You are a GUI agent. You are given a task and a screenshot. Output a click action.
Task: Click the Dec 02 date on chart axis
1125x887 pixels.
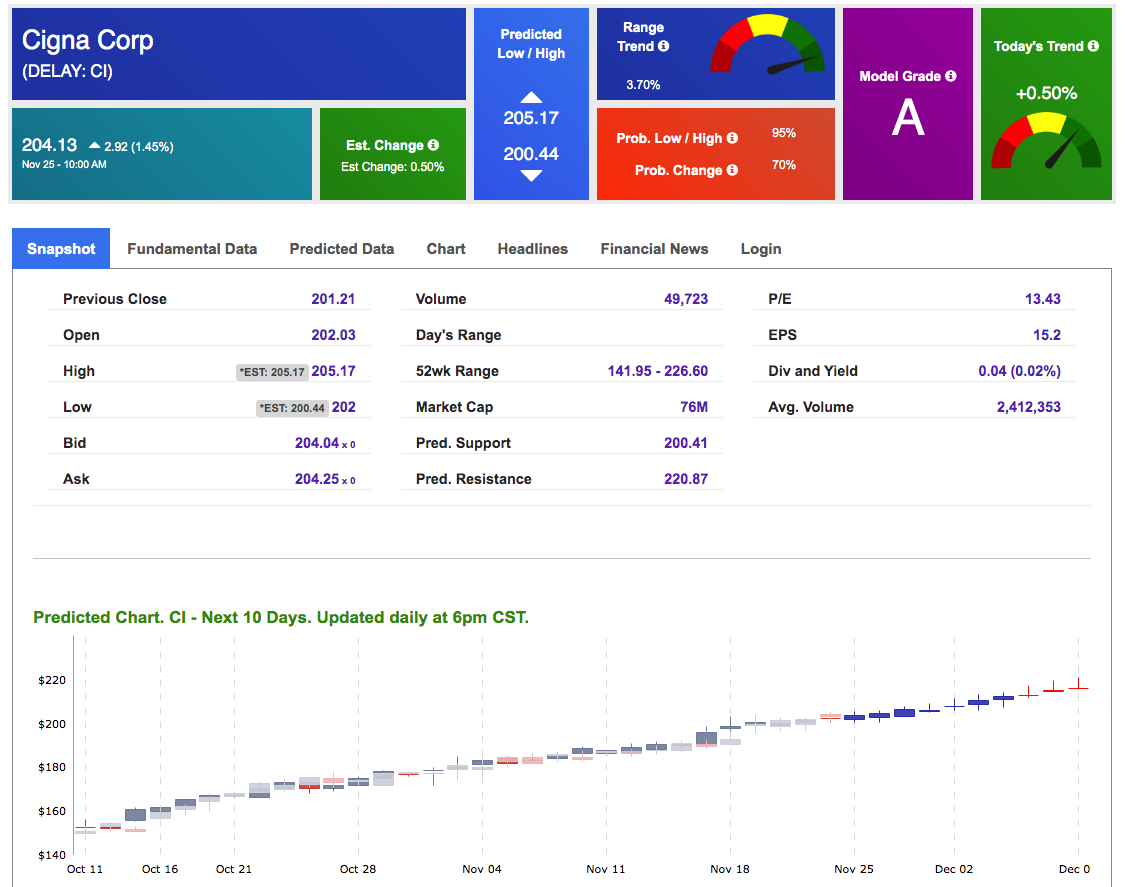click(954, 869)
